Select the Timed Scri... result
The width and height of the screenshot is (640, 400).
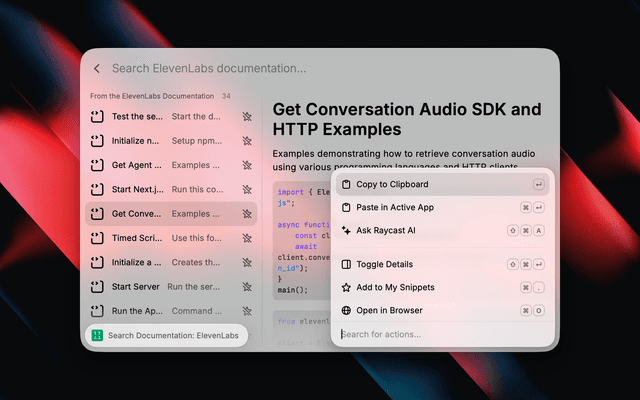(x=171, y=238)
